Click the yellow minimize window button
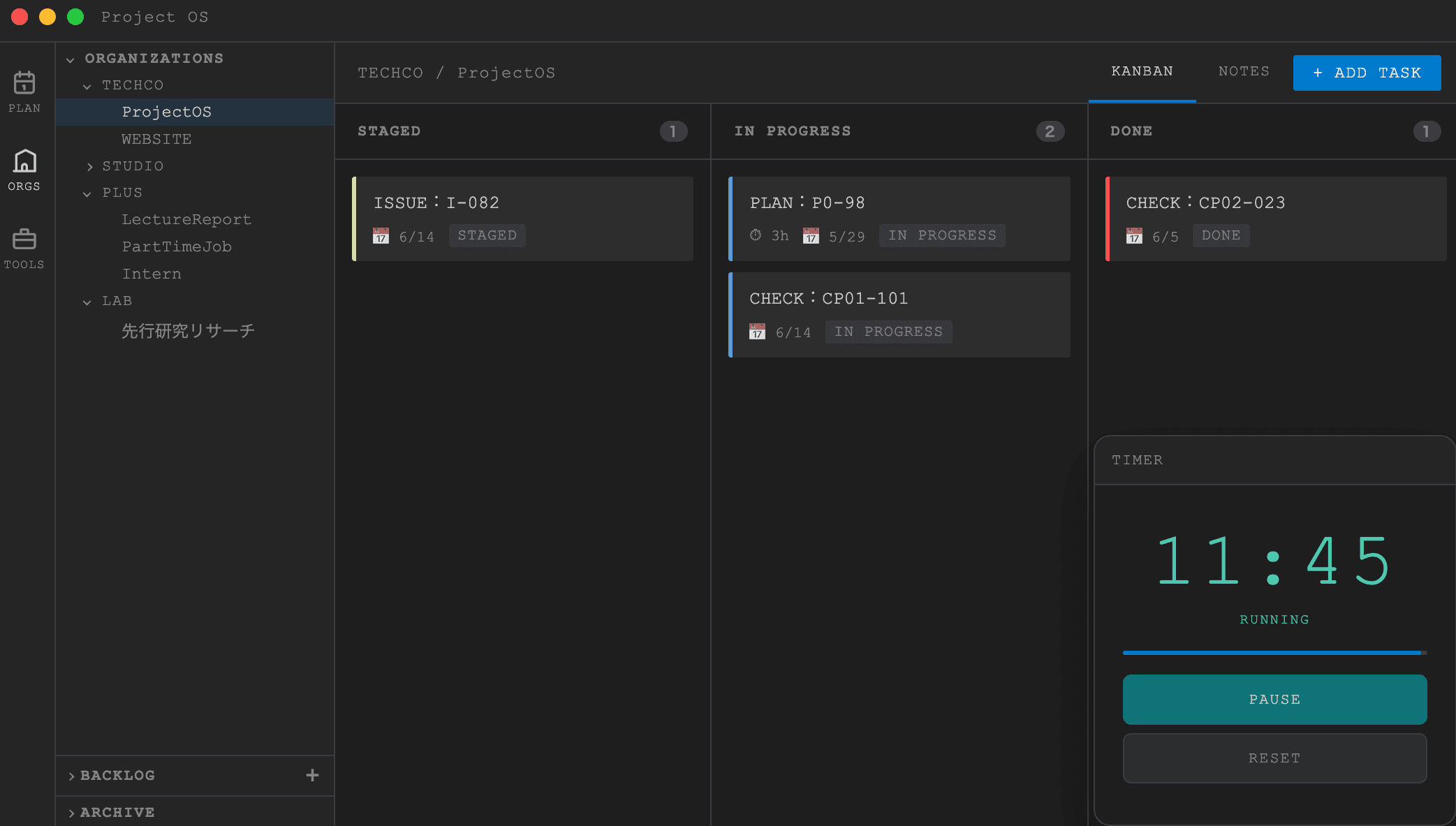This screenshot has width=1456, height=826. pyautogui.click(x=47, y=17)
